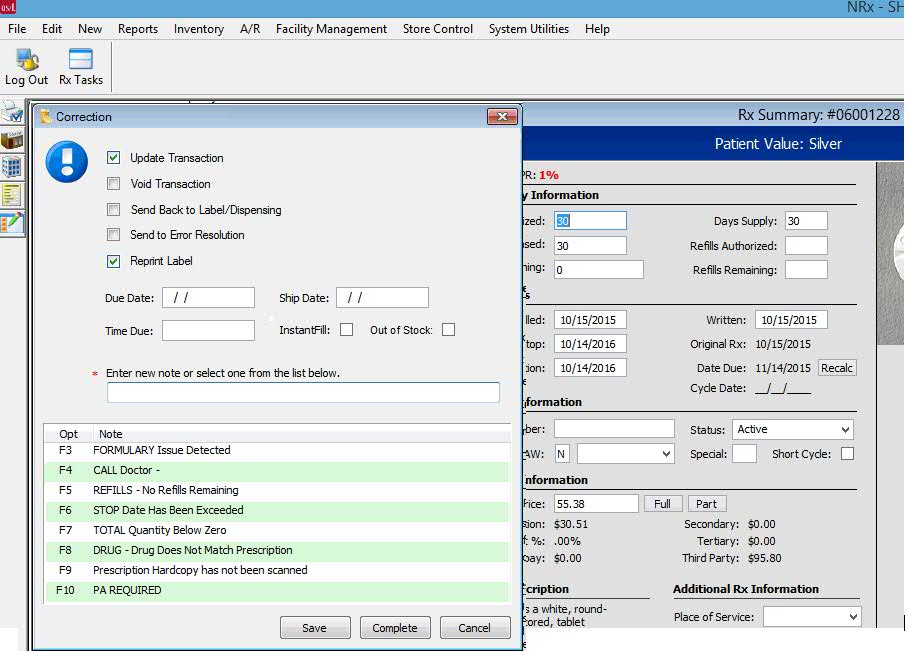Open the New menu

coord(90,29)
